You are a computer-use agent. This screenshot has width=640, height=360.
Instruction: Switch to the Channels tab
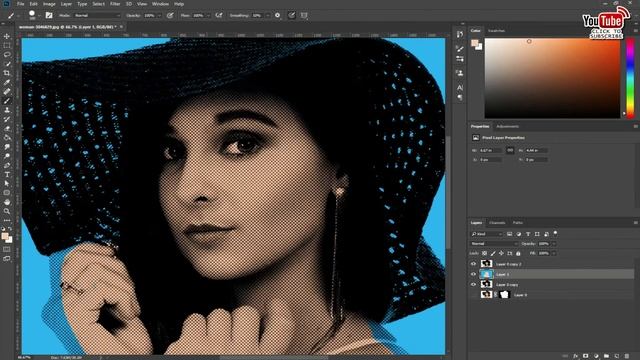point(497,223)
